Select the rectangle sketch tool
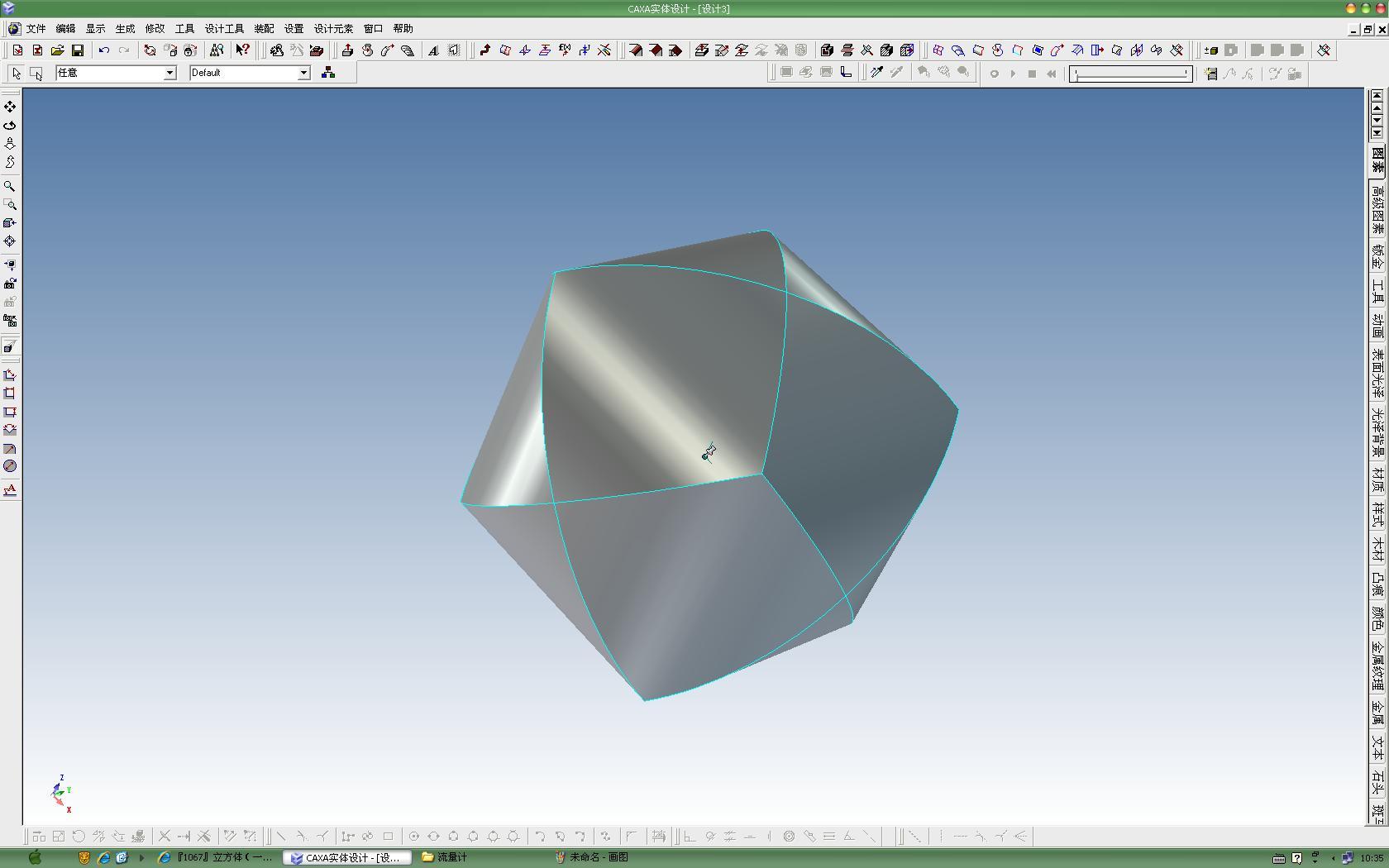This screenshot has height=868, width=1389. 388,837
